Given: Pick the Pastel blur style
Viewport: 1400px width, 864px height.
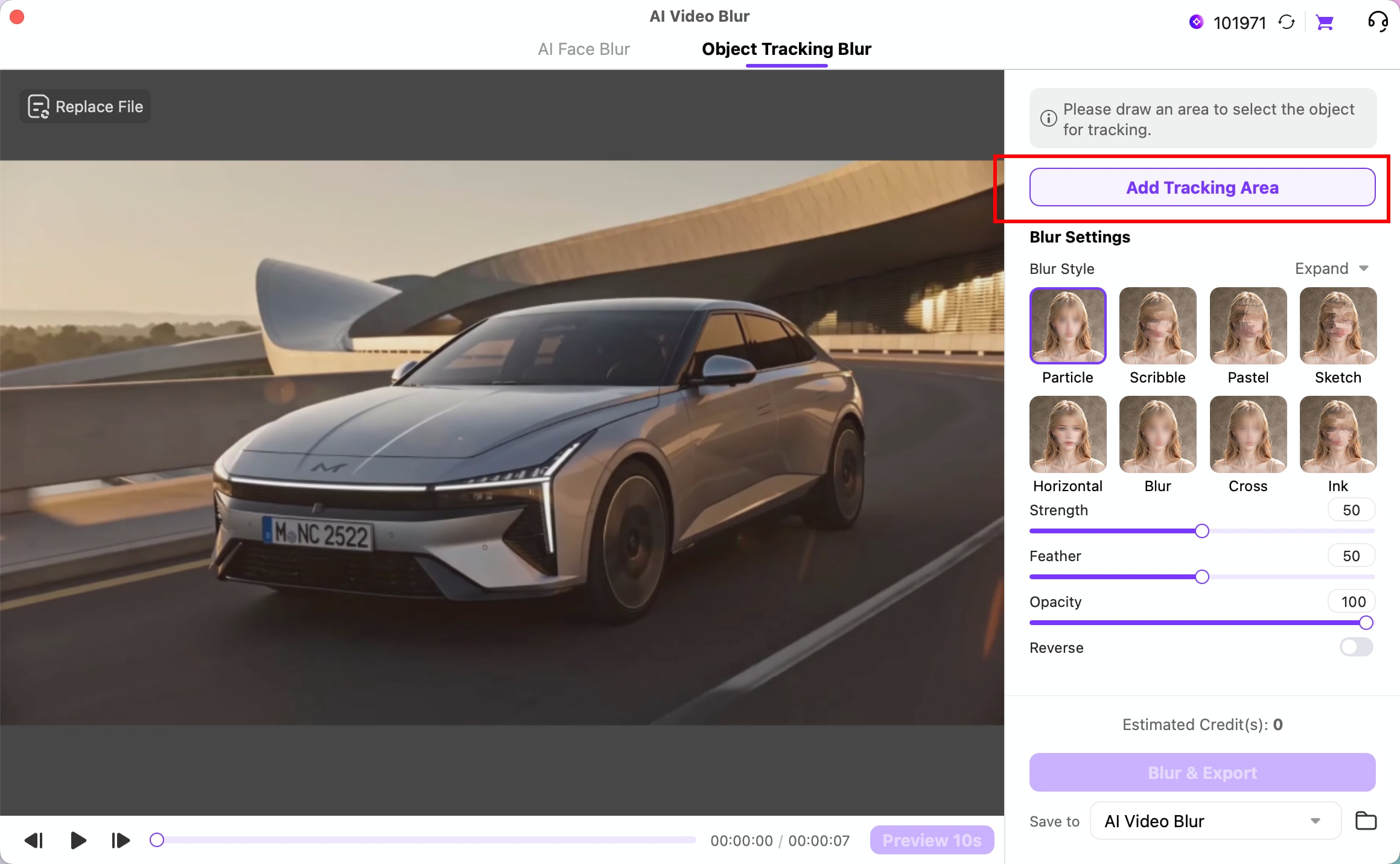Looking at the screenshot, I should point(1248,326).
